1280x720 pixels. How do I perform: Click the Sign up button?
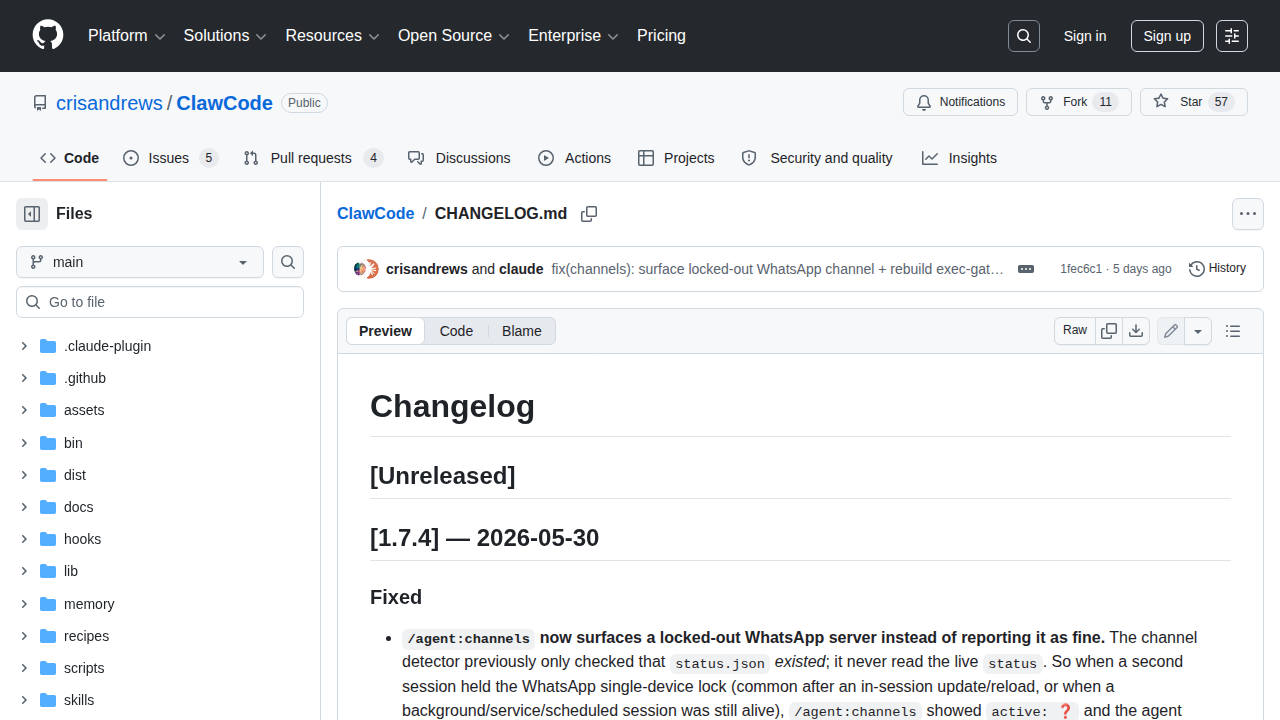coord(1167,36)
